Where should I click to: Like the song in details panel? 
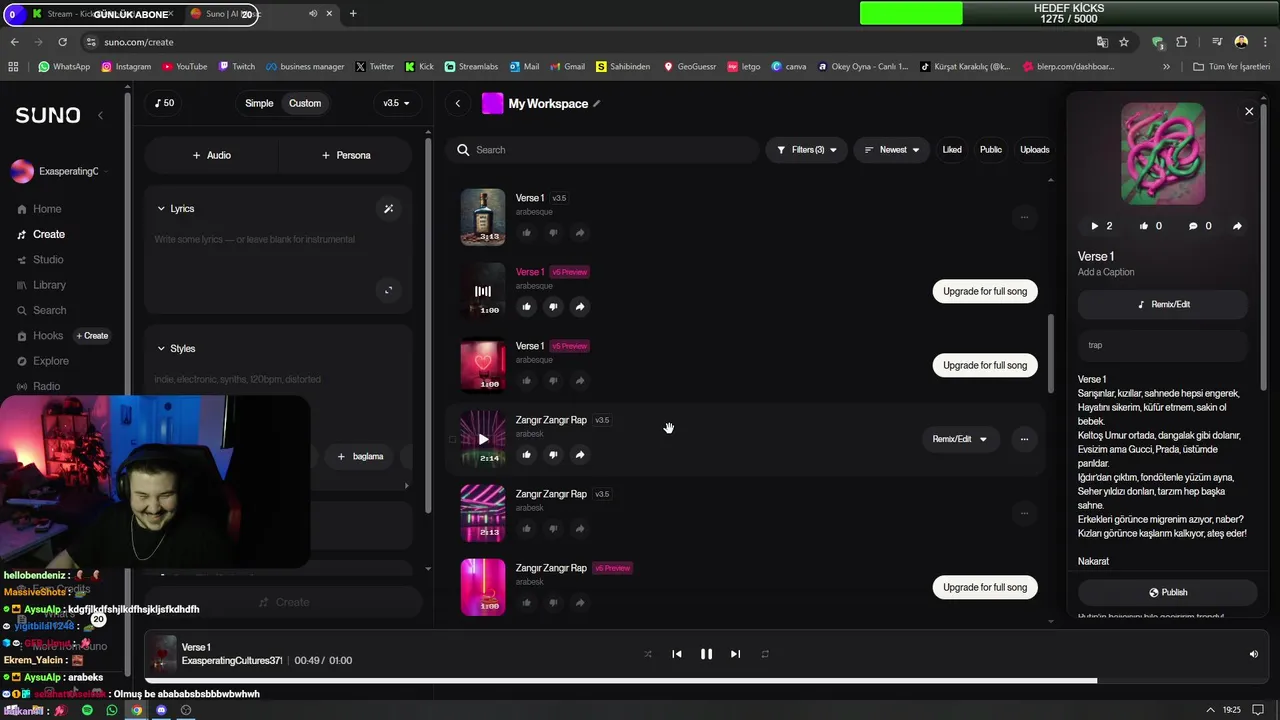1150,226
